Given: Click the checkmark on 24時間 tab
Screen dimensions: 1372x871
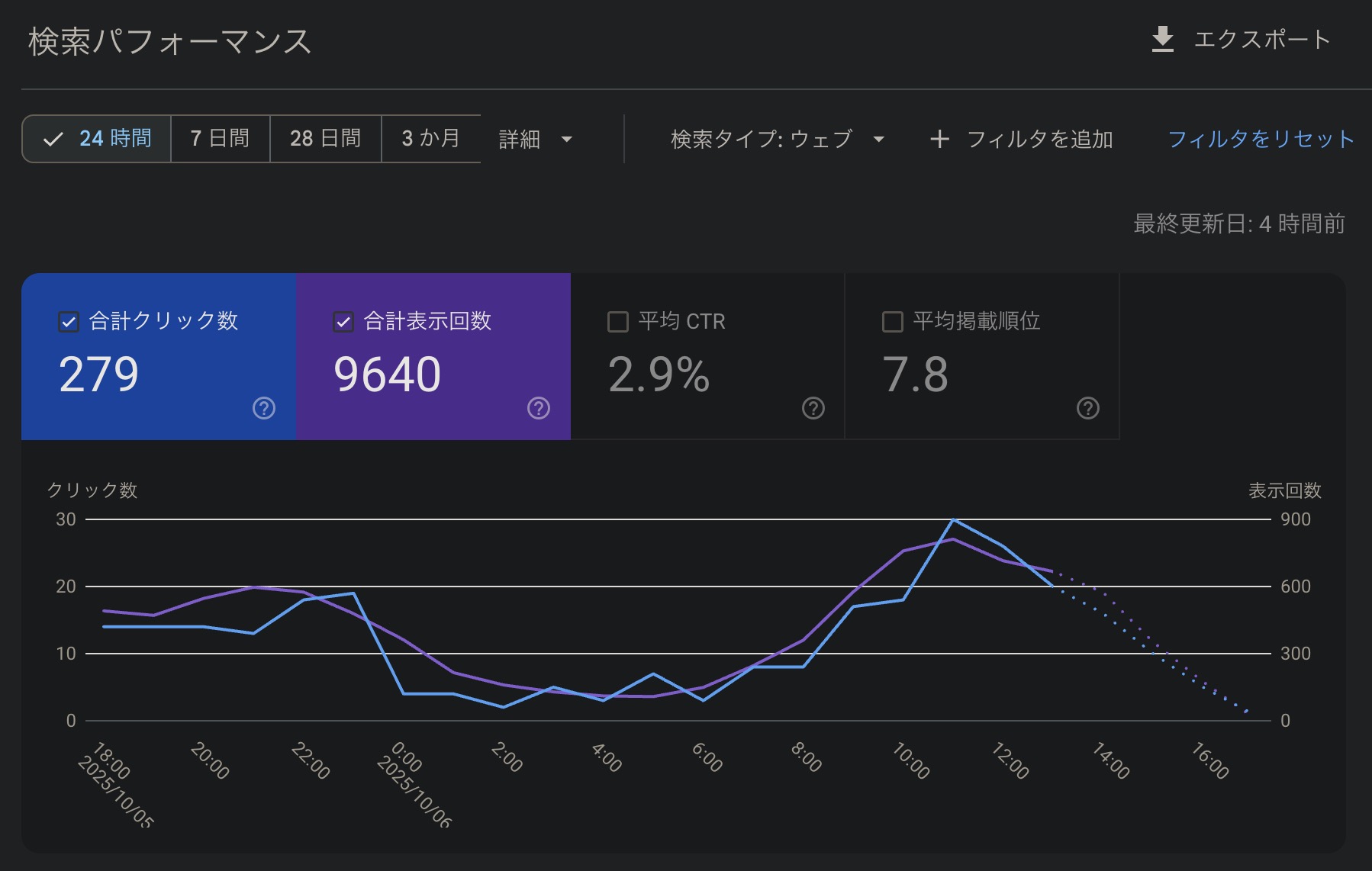Looking at the screenshot, I should pos(53,140).
